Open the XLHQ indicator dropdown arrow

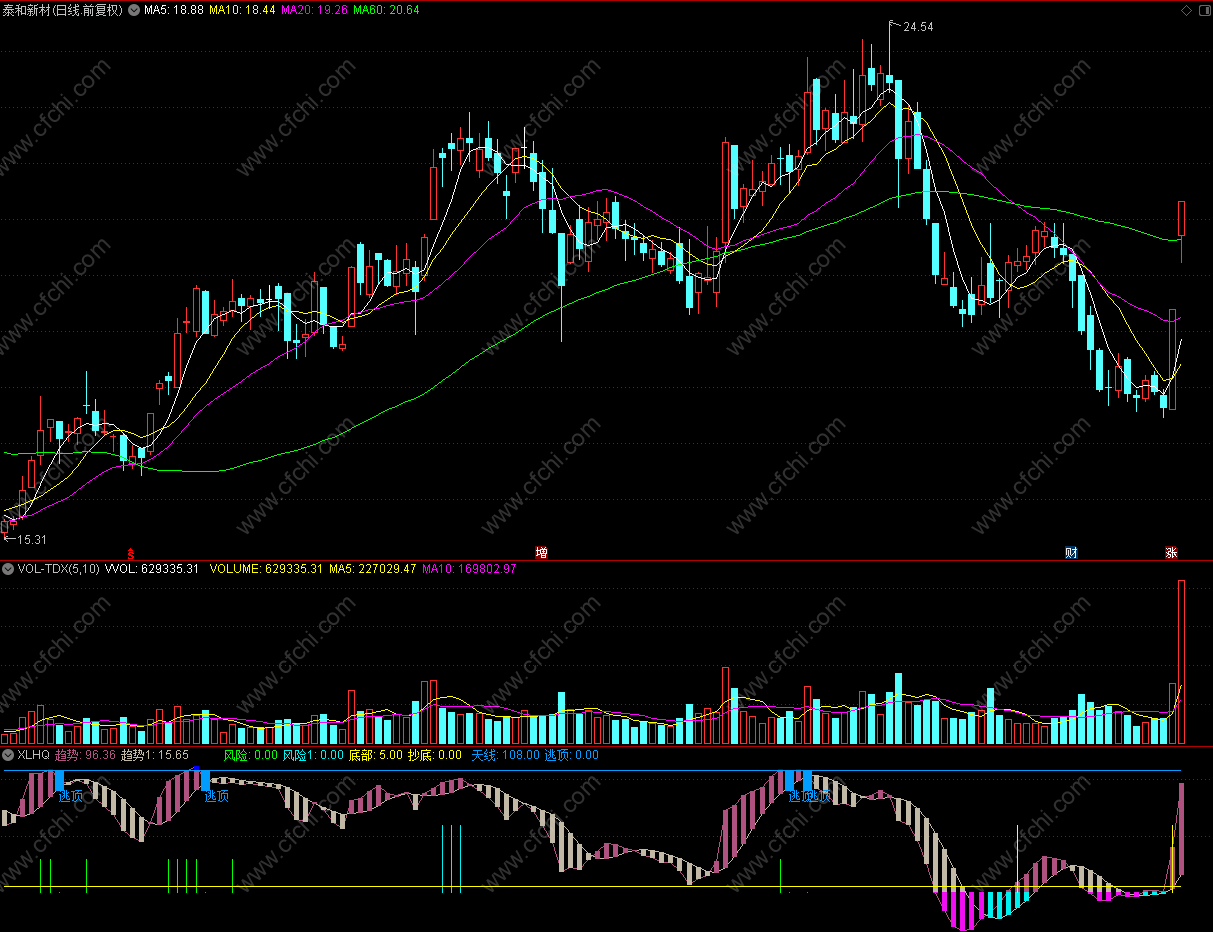[8, 755]
